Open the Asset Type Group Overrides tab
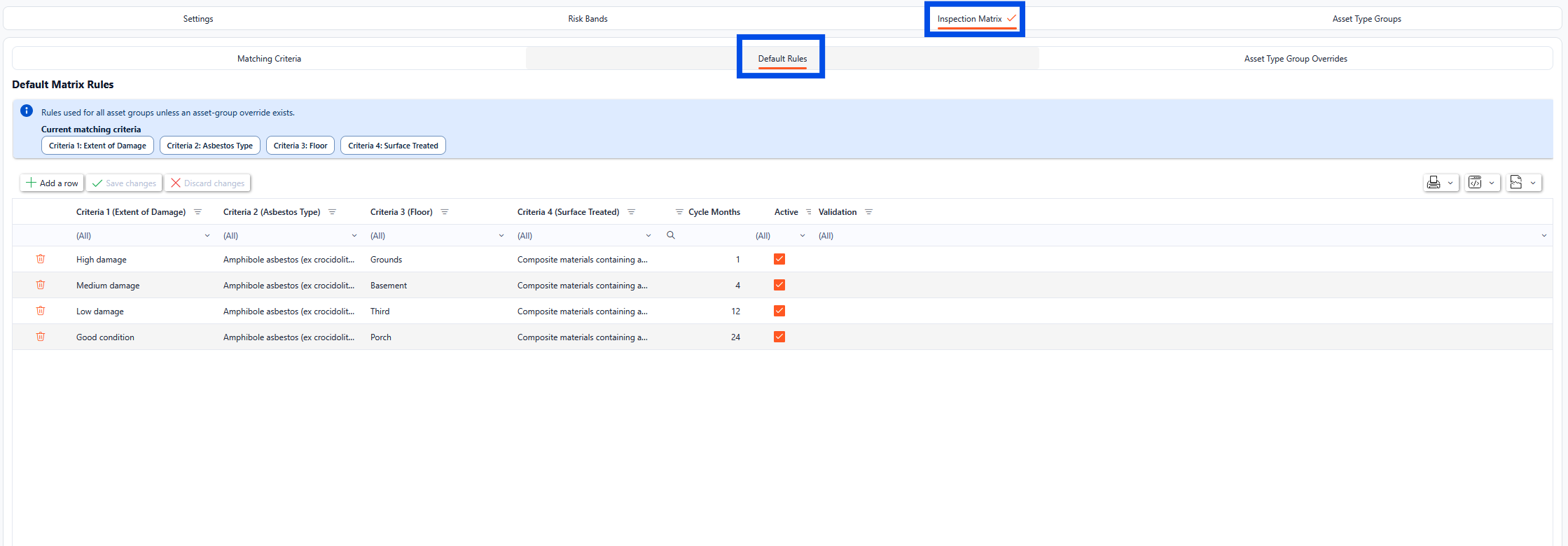Viewport: 1568px width, 546px height. 1295,59
